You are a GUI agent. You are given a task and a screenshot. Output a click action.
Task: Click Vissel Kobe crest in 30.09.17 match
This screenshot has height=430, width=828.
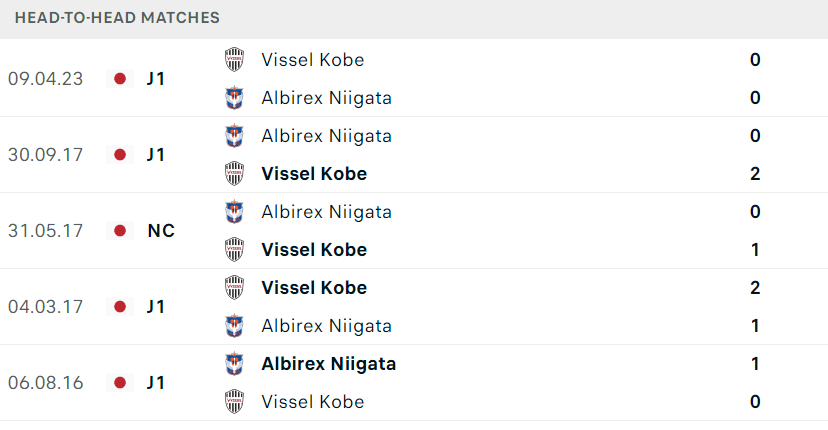click(x=234, y=174)
